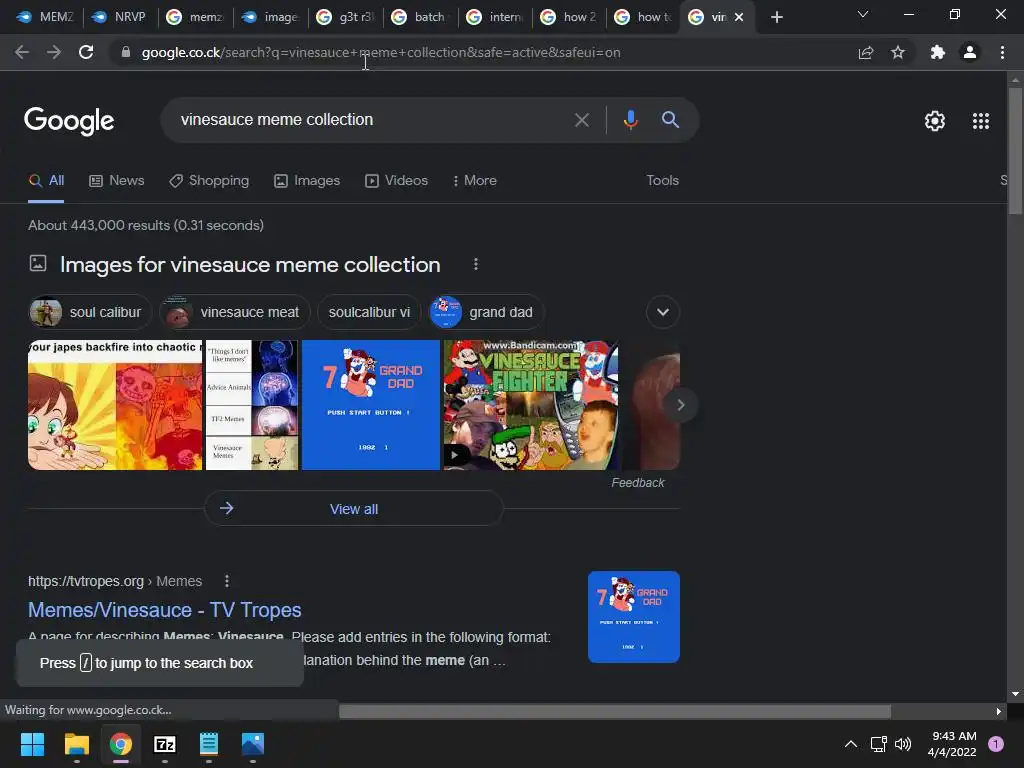Screen dimensions: 1024x768
Task: Open site info via the lock icon
Action: (x=126, y=52)
